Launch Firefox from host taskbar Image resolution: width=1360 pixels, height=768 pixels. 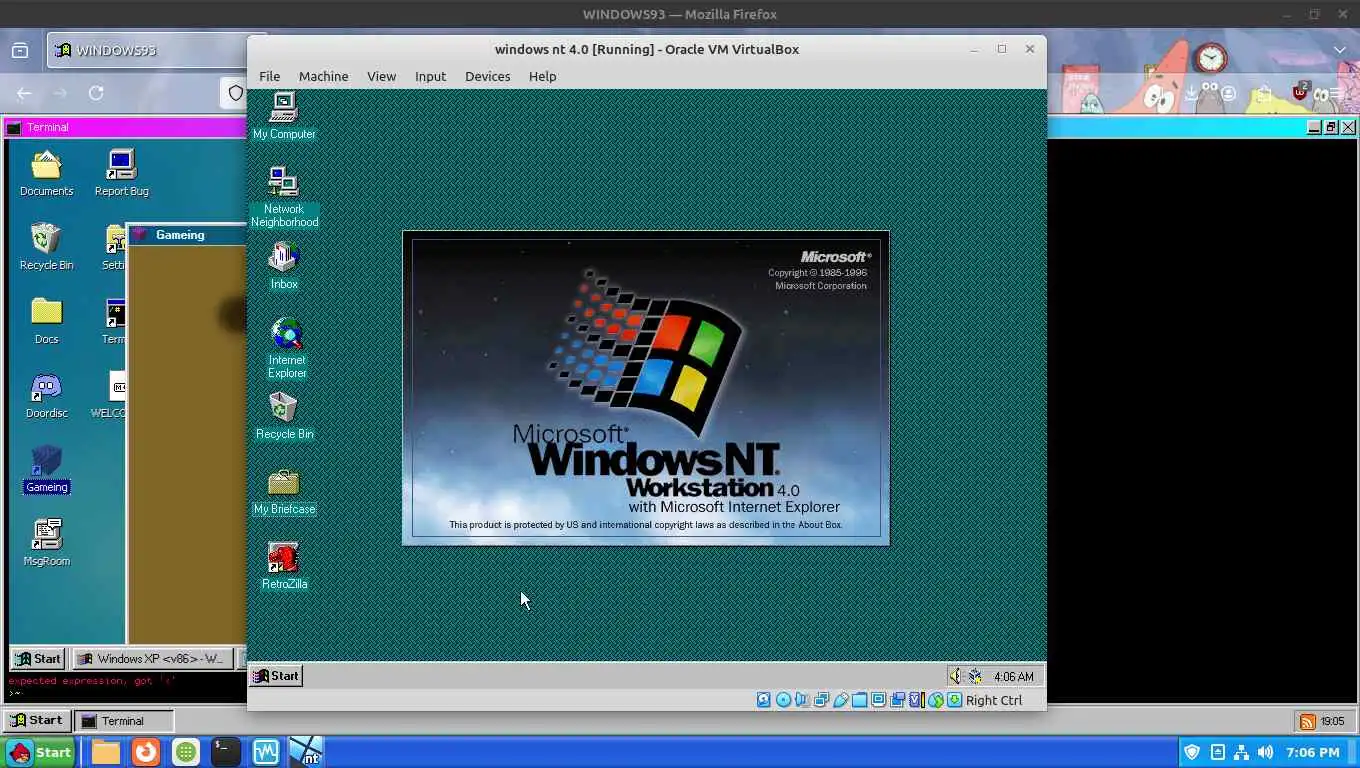(146, 752)
